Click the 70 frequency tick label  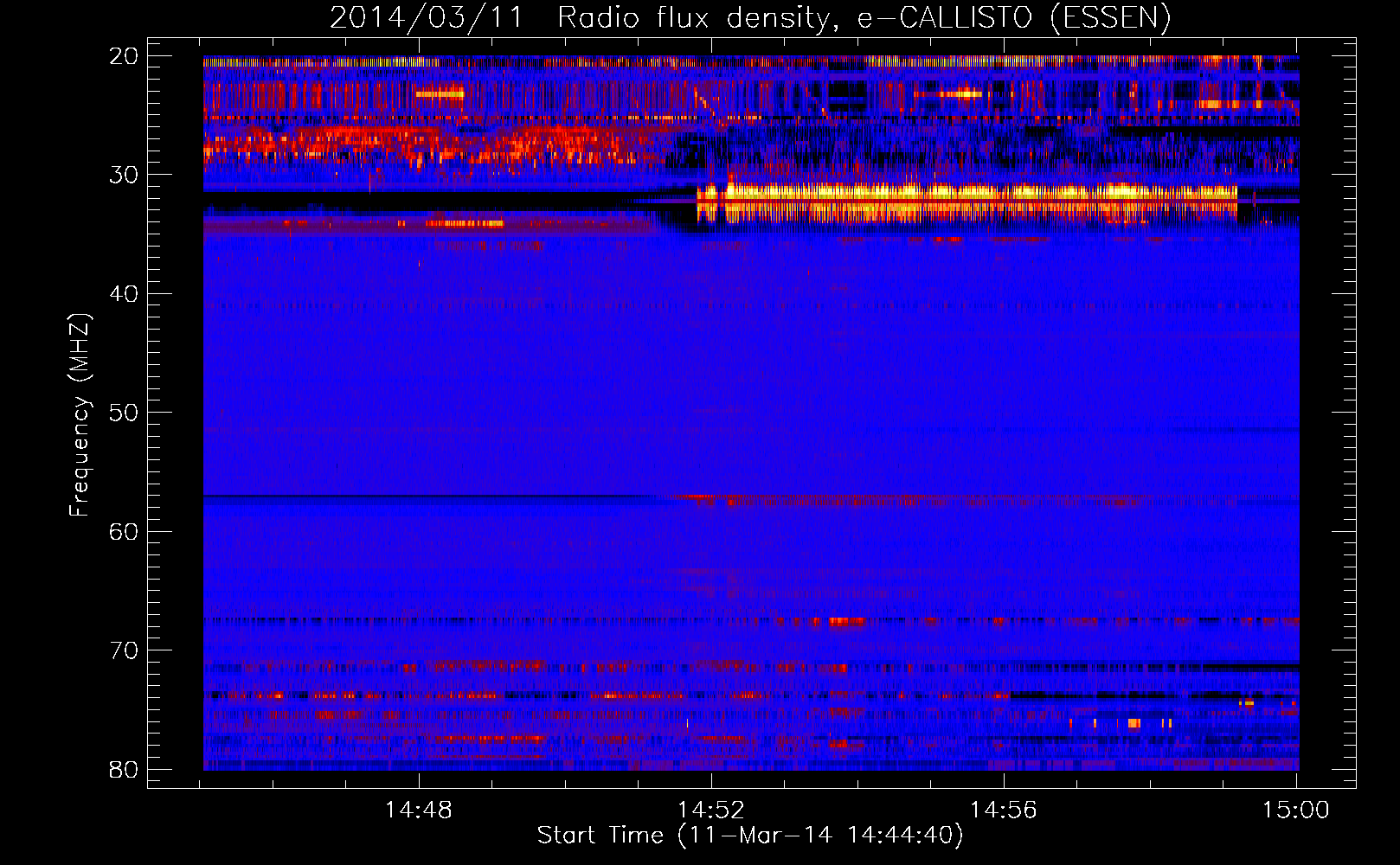click(124, 650)
